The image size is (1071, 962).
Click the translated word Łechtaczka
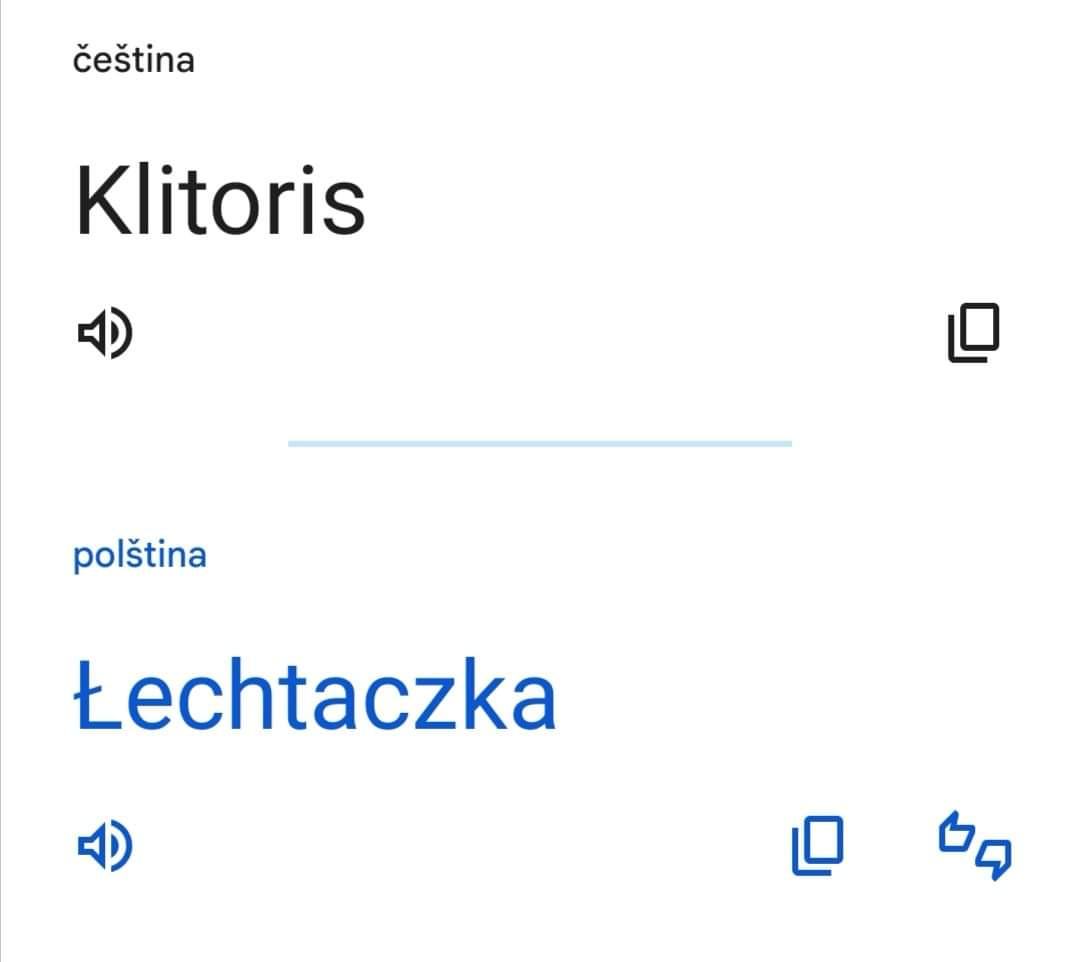[x=315, y=696]
